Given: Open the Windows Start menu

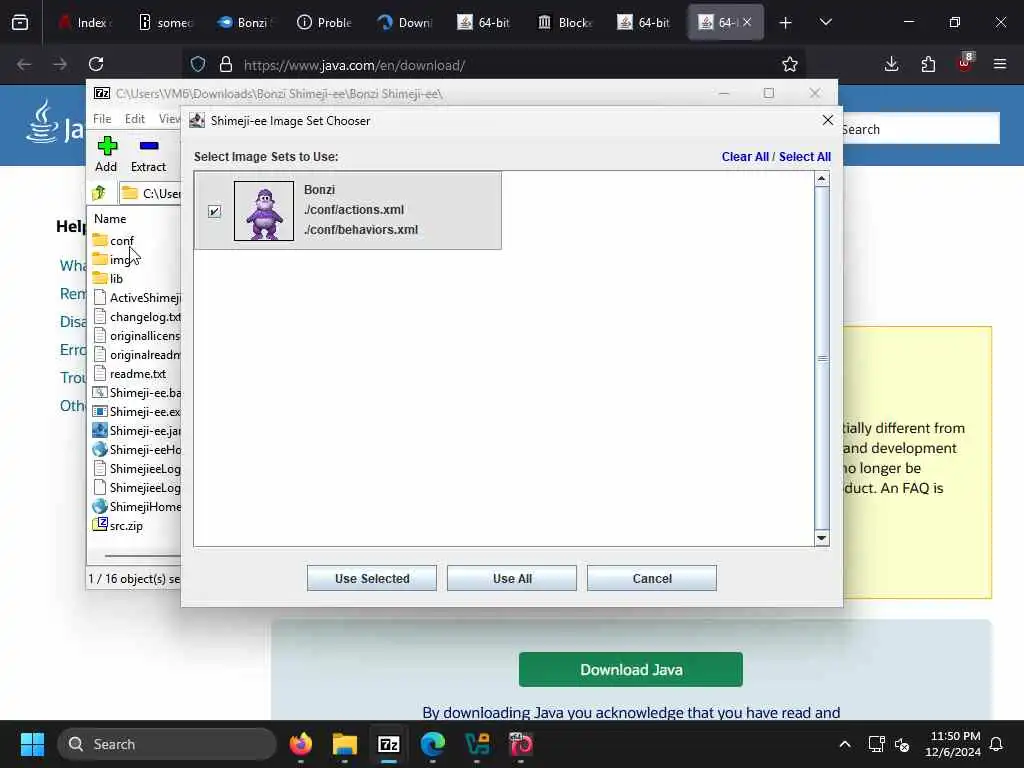Looking at the screenshot, I should click(32, 744).
